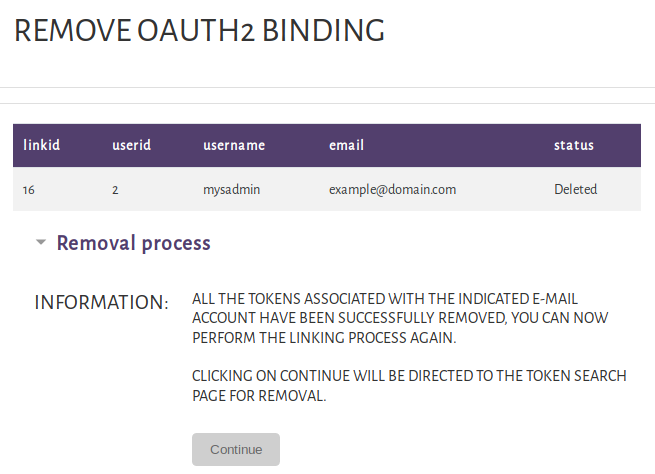Click the Removal process heading text
This screenshot has width=655, height=474.
click(x=133, y=243)
